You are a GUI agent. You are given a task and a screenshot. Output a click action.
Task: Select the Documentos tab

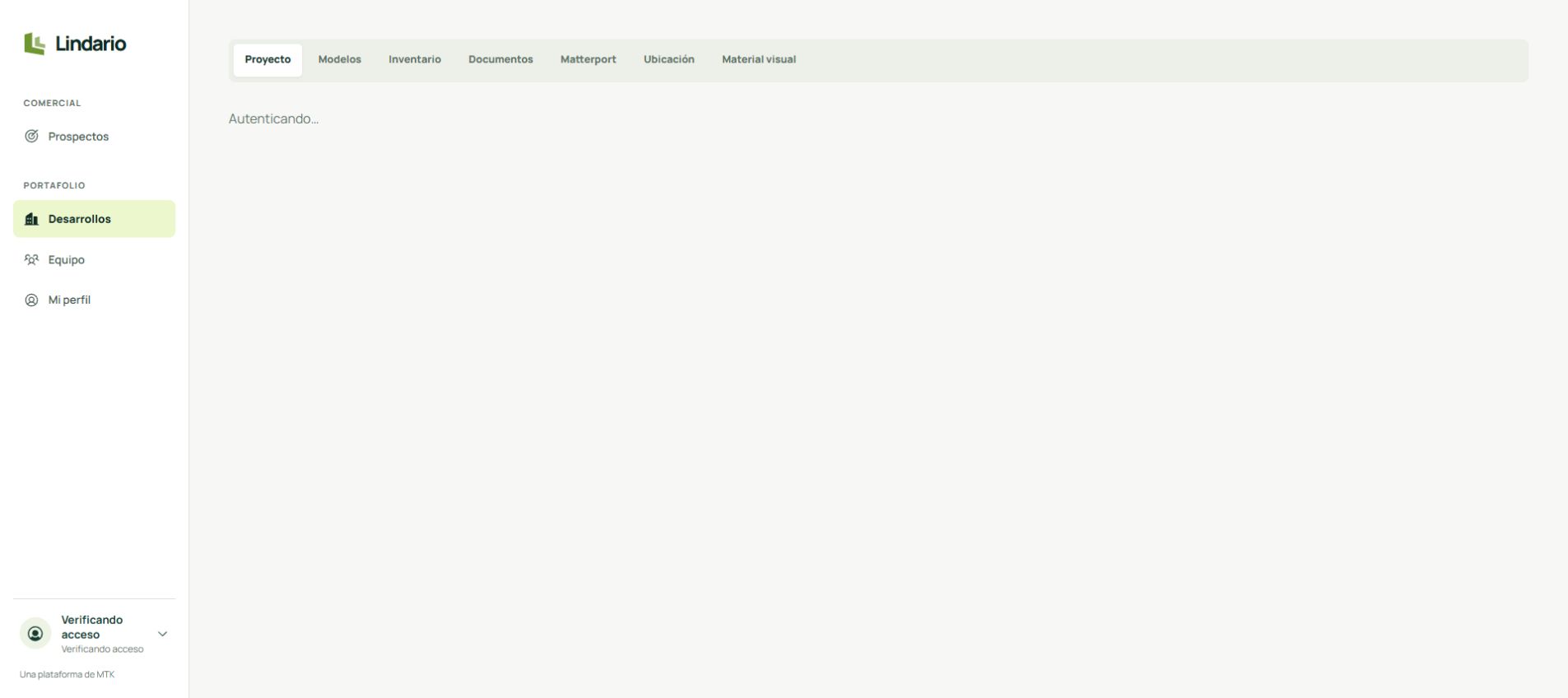pyautogui.click(x=500, y=60)
